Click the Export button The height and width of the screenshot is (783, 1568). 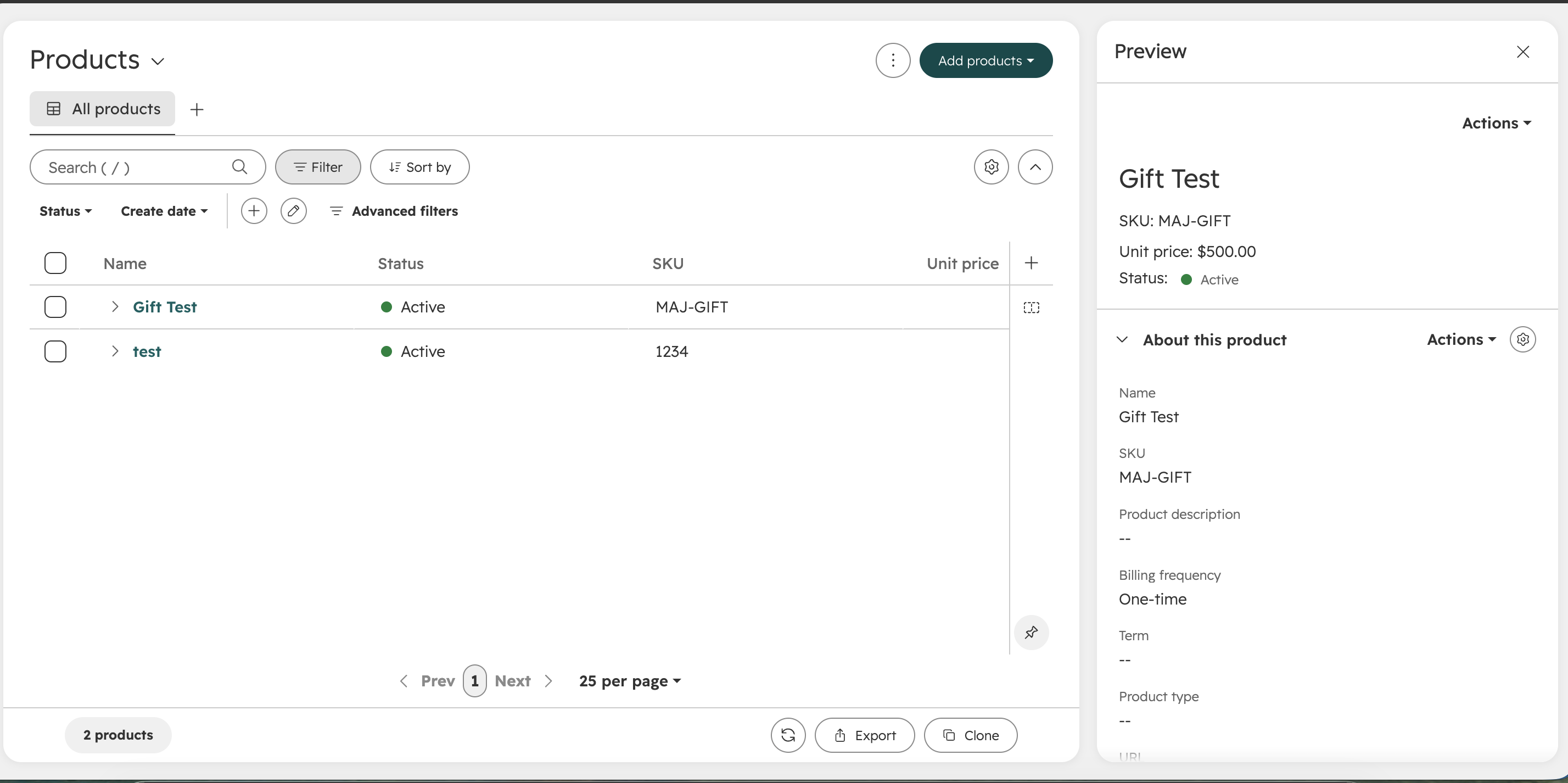(x=864, y=735)
